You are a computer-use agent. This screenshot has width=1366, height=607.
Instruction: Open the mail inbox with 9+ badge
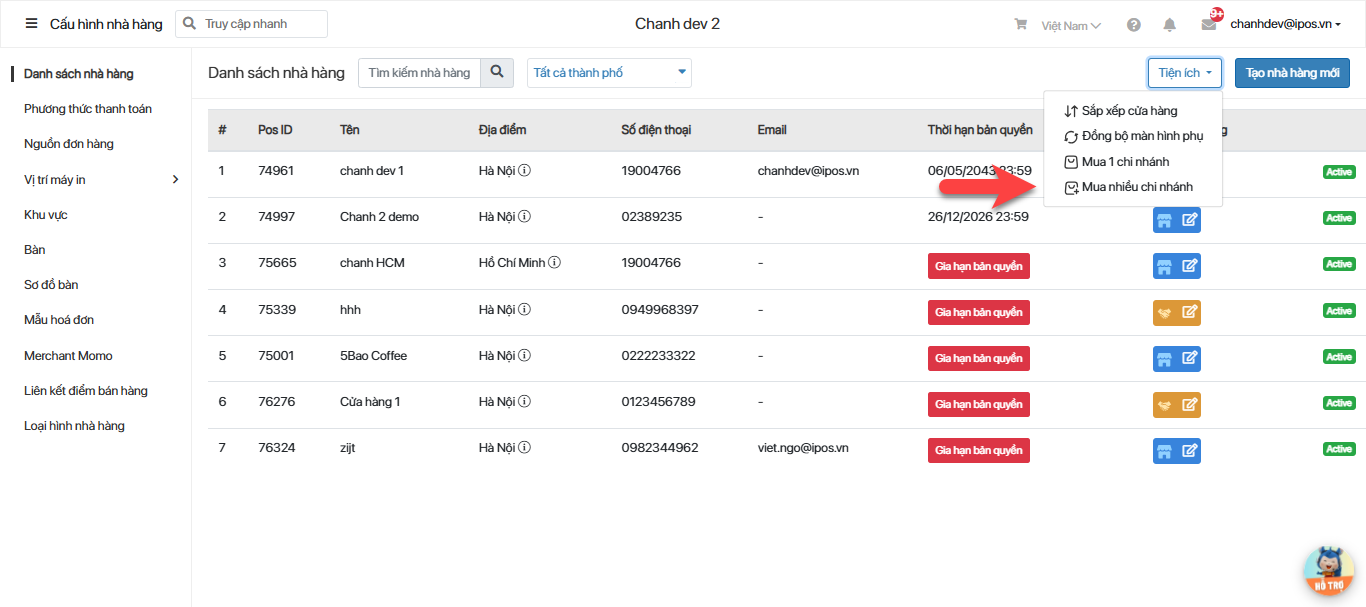pyautogui.click(x=1209, y=25)
